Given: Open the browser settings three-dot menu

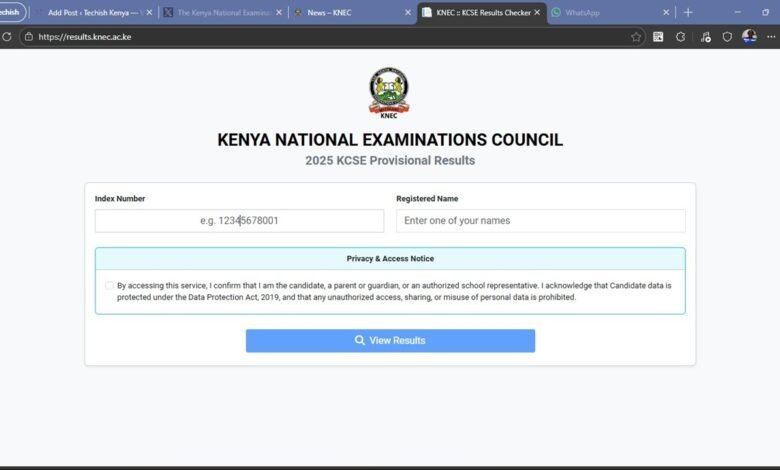Looking at the screenshot, I should [x=771, y=37].
